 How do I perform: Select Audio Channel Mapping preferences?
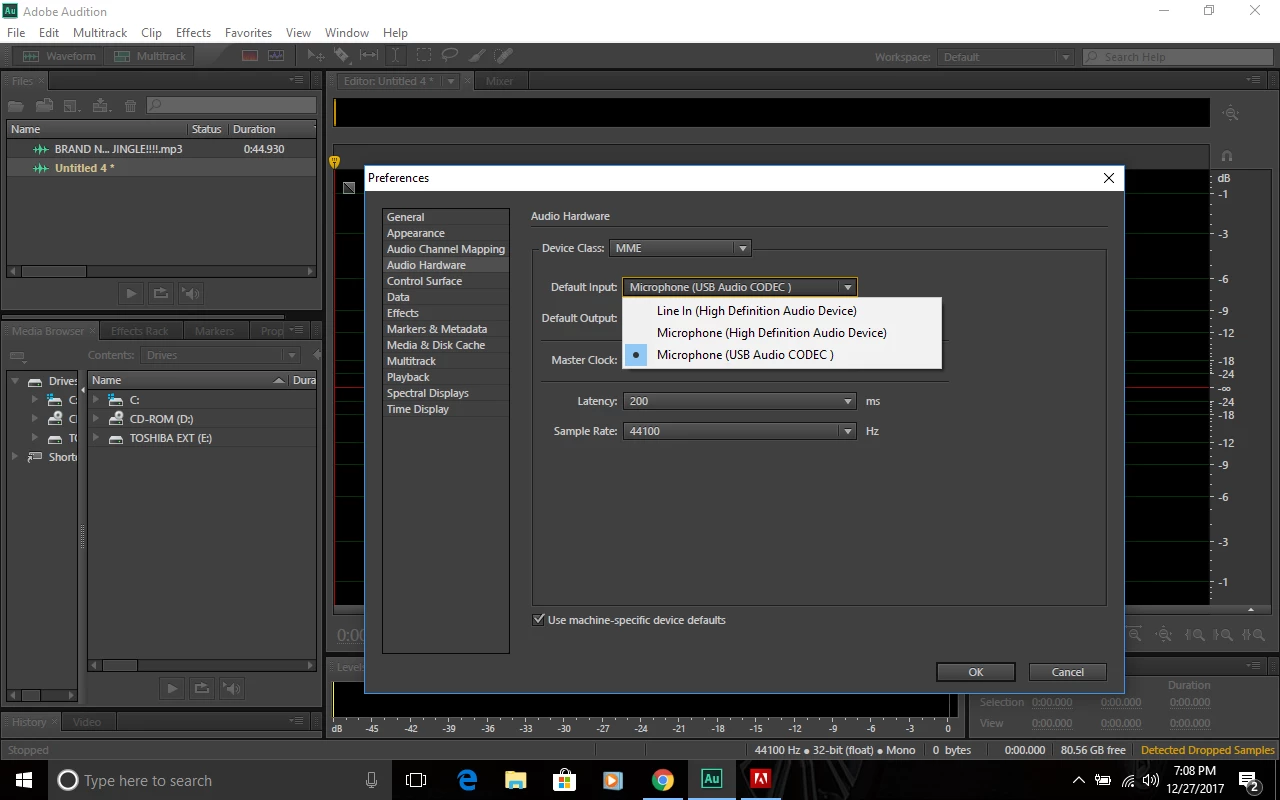(446, 249)
